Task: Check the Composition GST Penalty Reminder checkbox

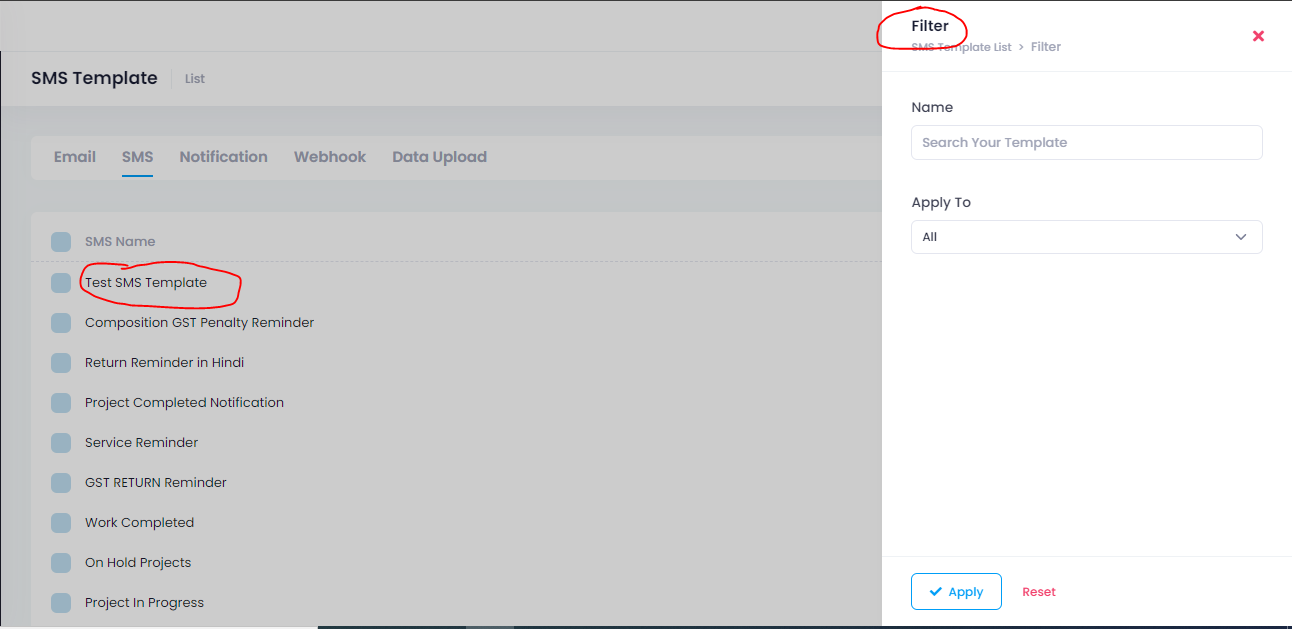Action: tap(61, 323)
